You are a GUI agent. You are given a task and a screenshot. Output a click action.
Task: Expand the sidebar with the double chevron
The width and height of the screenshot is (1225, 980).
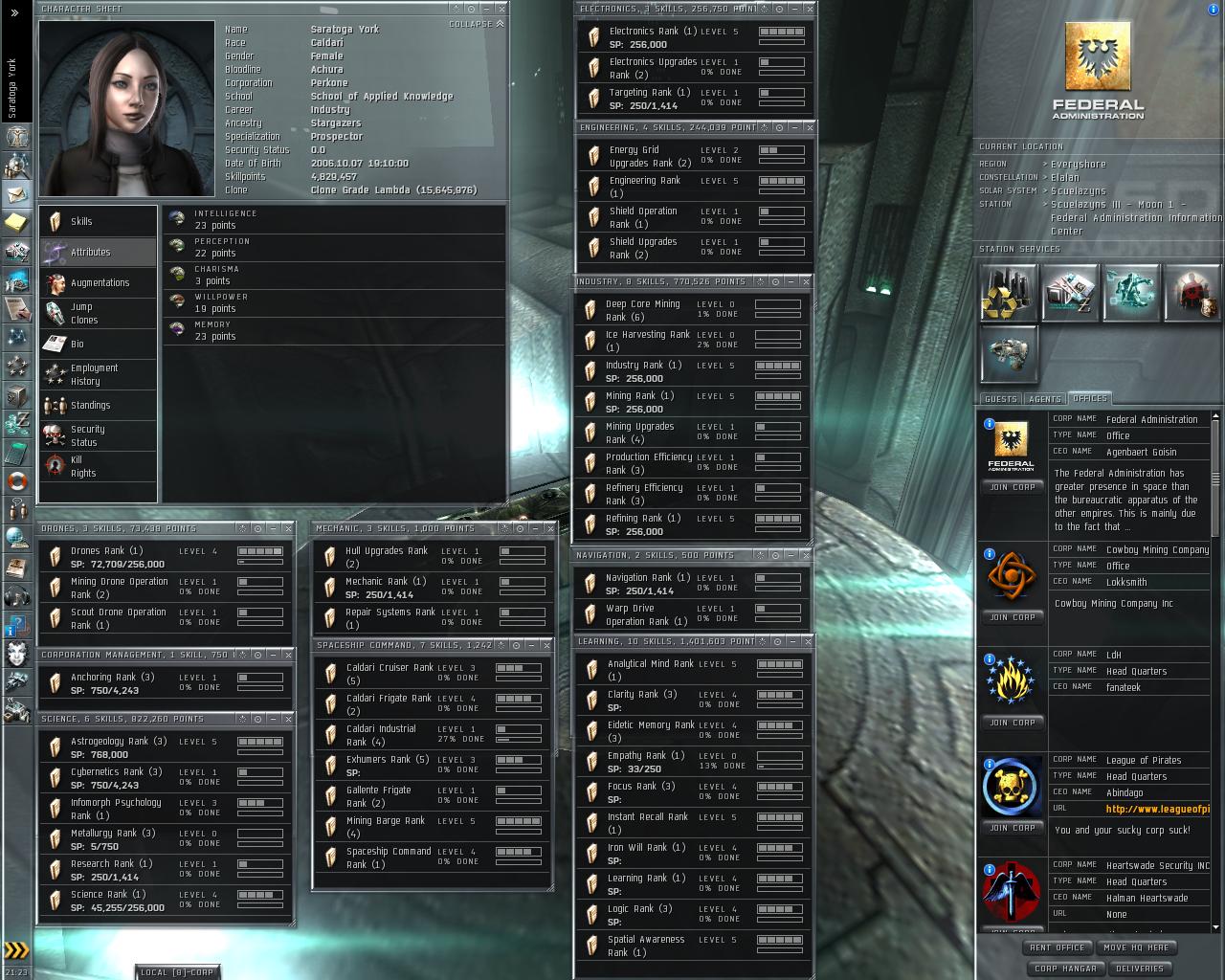point(14,12)
